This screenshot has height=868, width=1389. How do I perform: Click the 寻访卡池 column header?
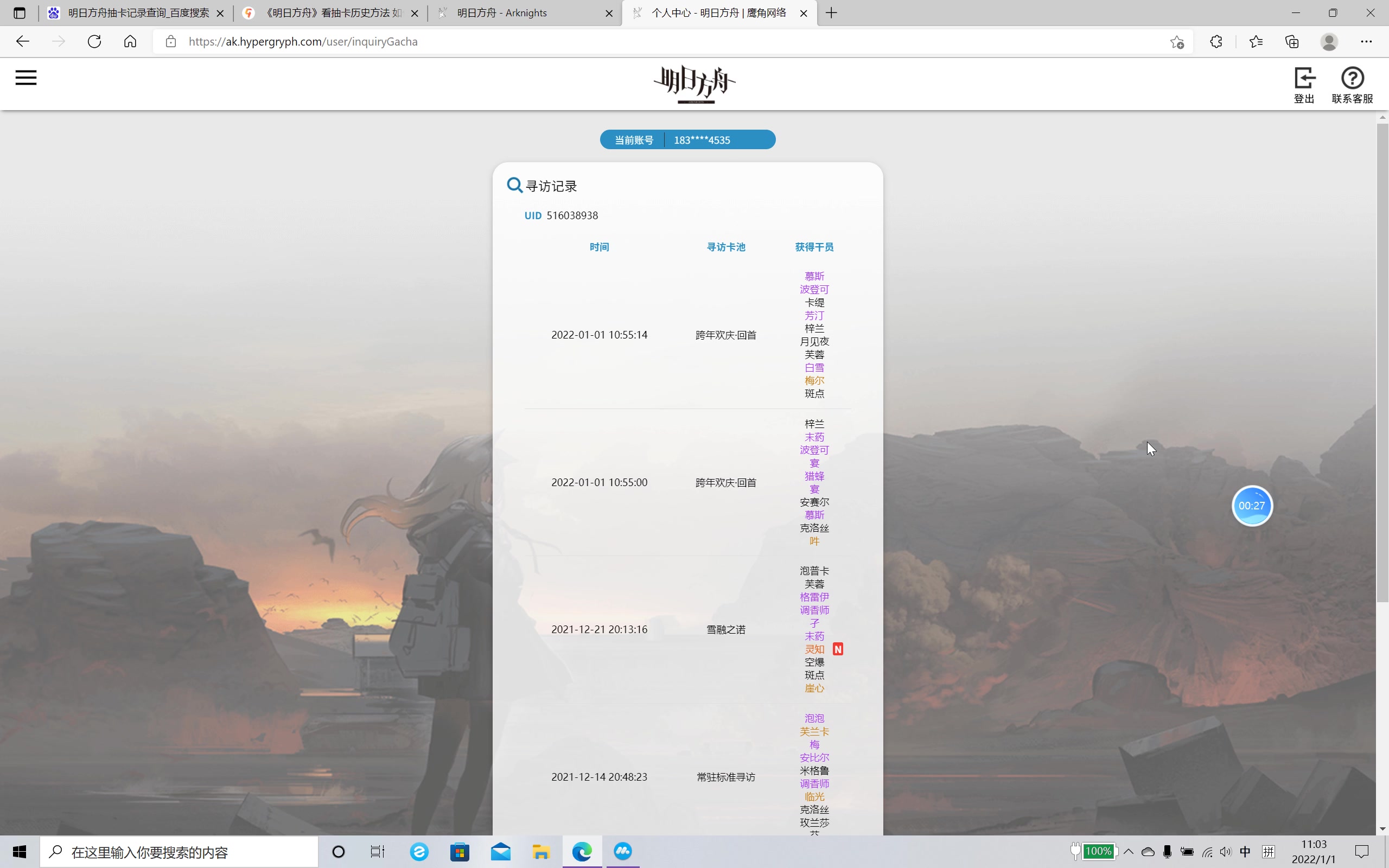pos(725,247)
